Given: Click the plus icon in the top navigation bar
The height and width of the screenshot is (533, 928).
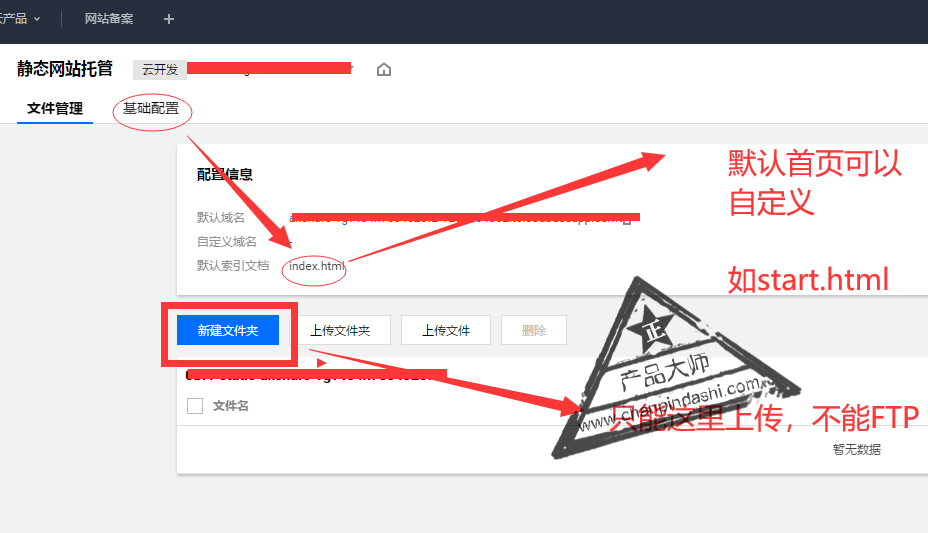Looking at the screenshot, I should (169, 20).
